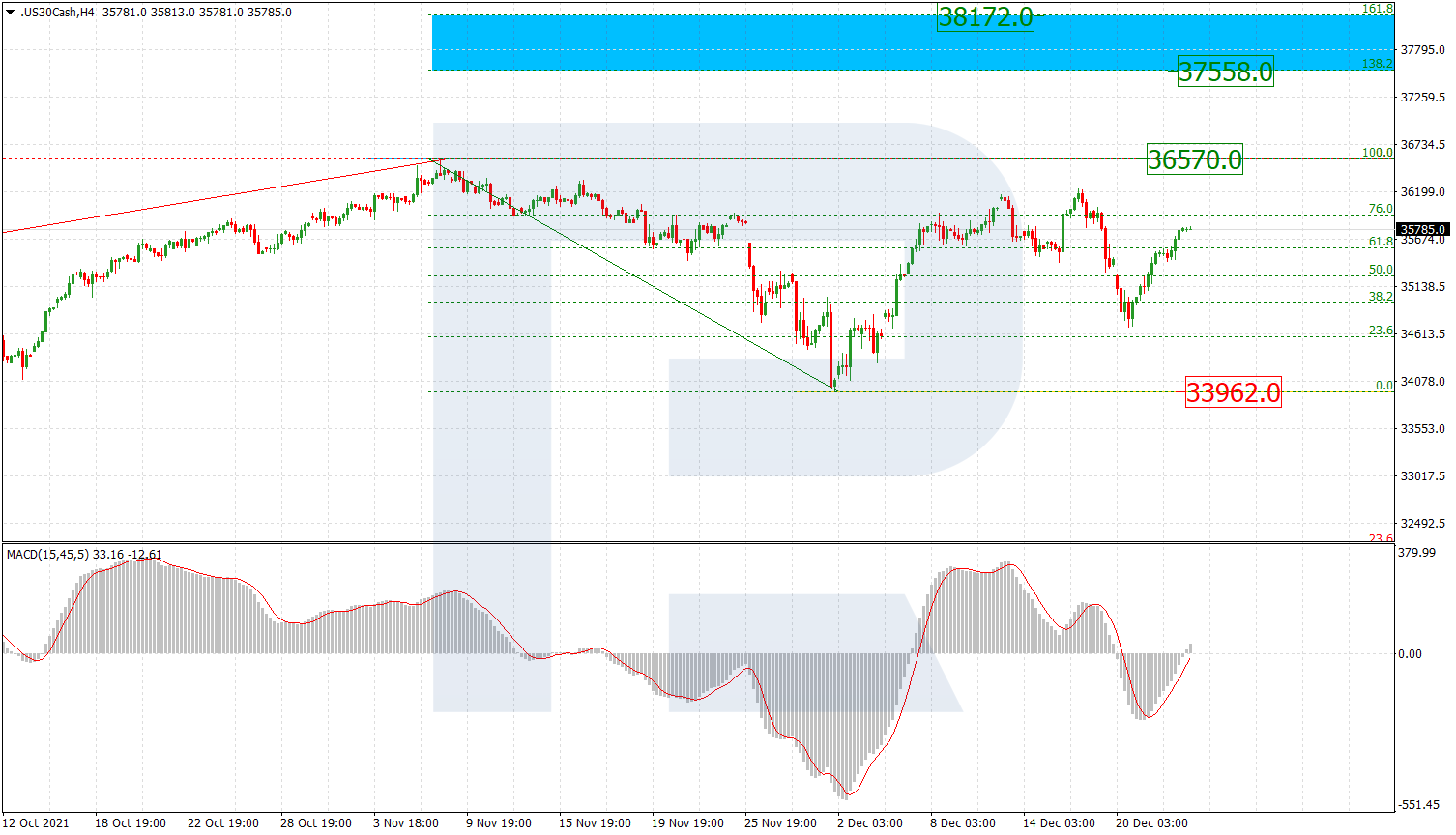Select the 38172.0 price label
The image size is (1456, 835).
click(985, 16)
